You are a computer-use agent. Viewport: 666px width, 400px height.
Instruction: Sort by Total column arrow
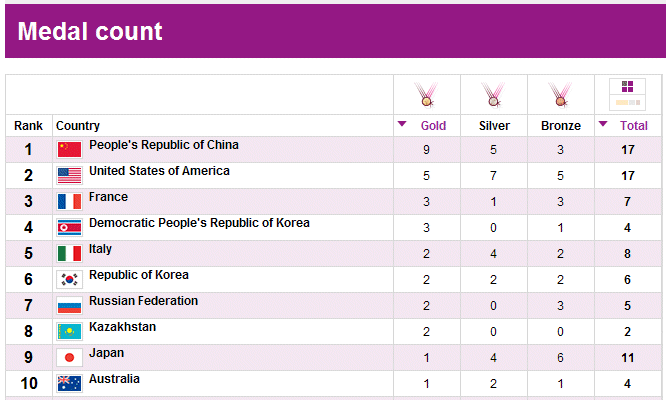pos(602,125)
